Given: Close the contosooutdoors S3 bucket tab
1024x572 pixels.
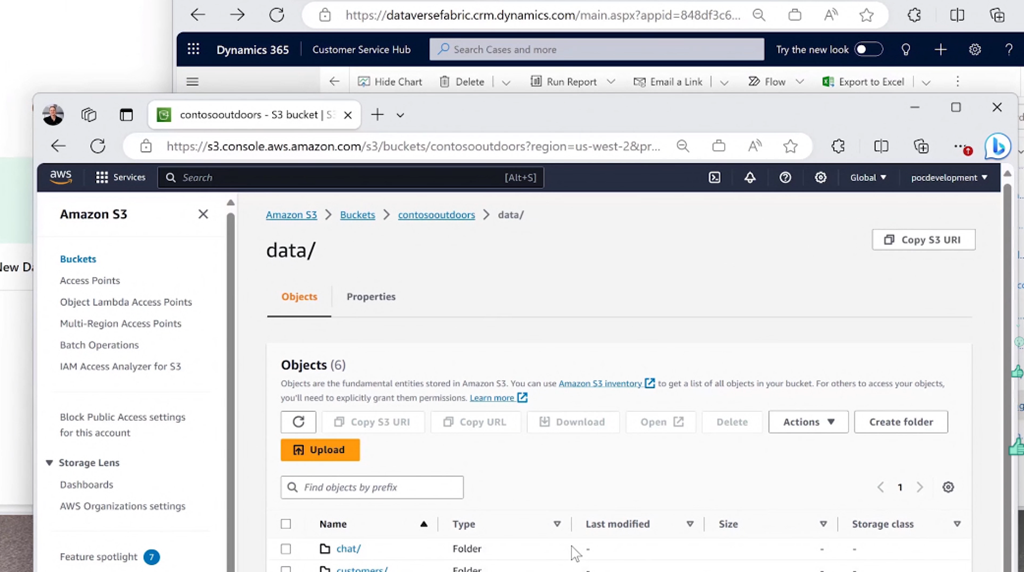Looking at the screenshot, I should click(347, 115).
